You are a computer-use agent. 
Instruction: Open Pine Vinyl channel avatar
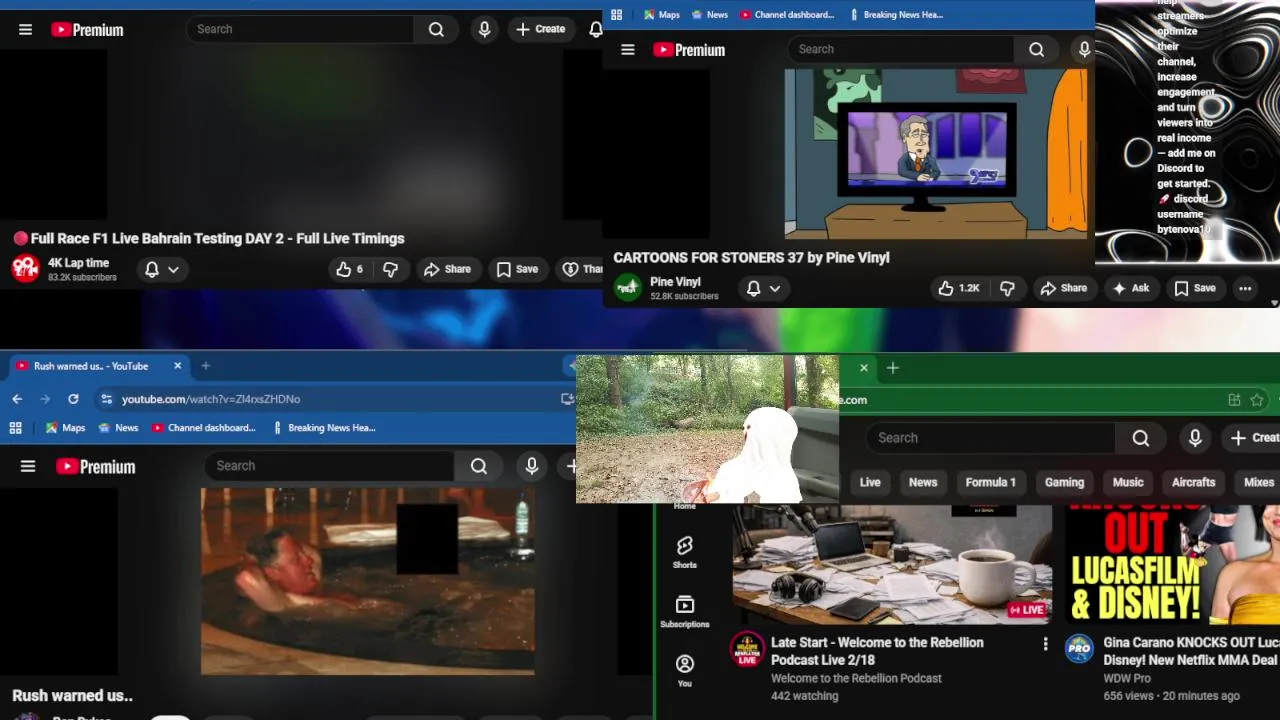click(x=628, y=288)
